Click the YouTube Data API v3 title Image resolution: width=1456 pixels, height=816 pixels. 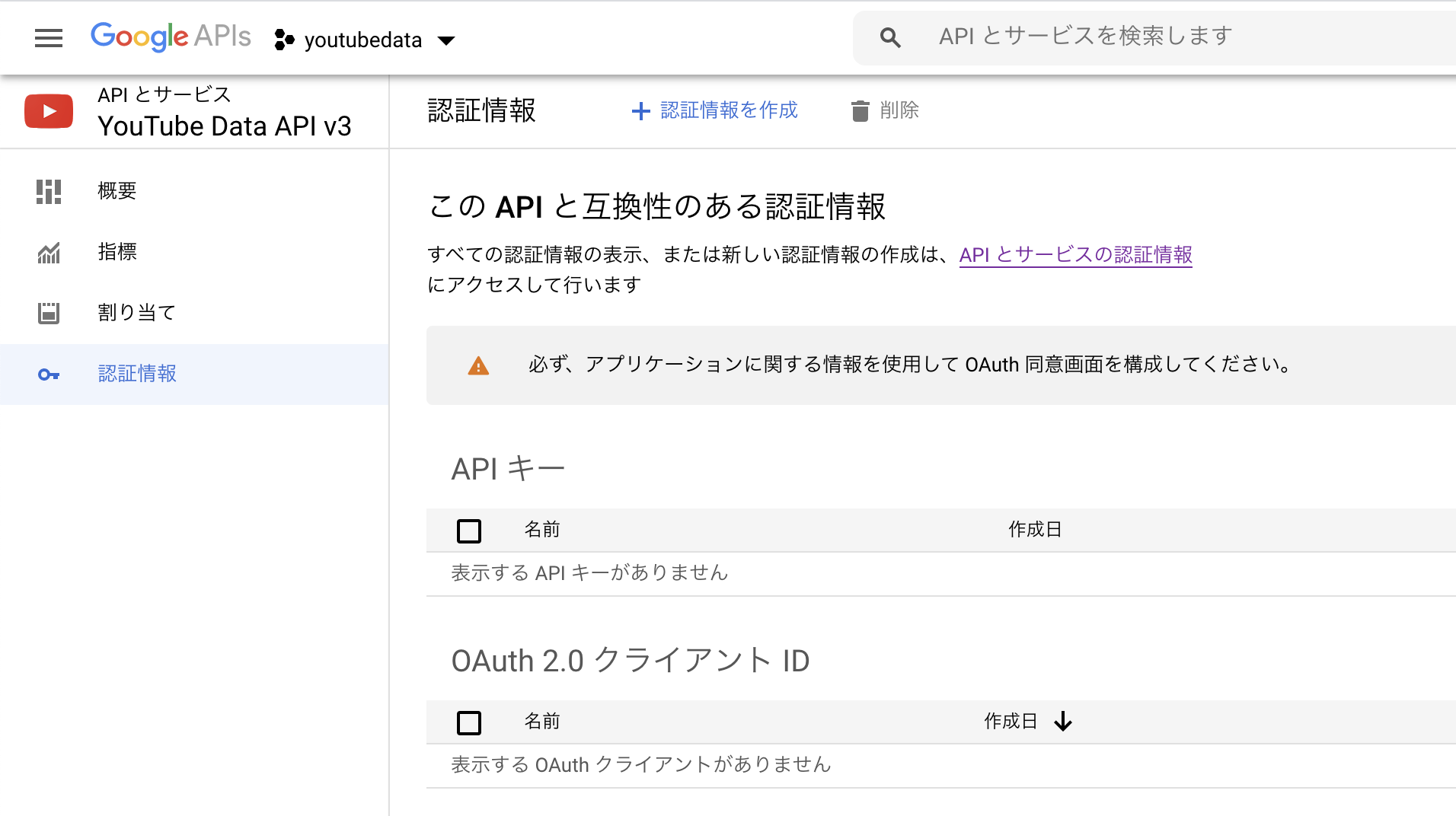(225, 126)
